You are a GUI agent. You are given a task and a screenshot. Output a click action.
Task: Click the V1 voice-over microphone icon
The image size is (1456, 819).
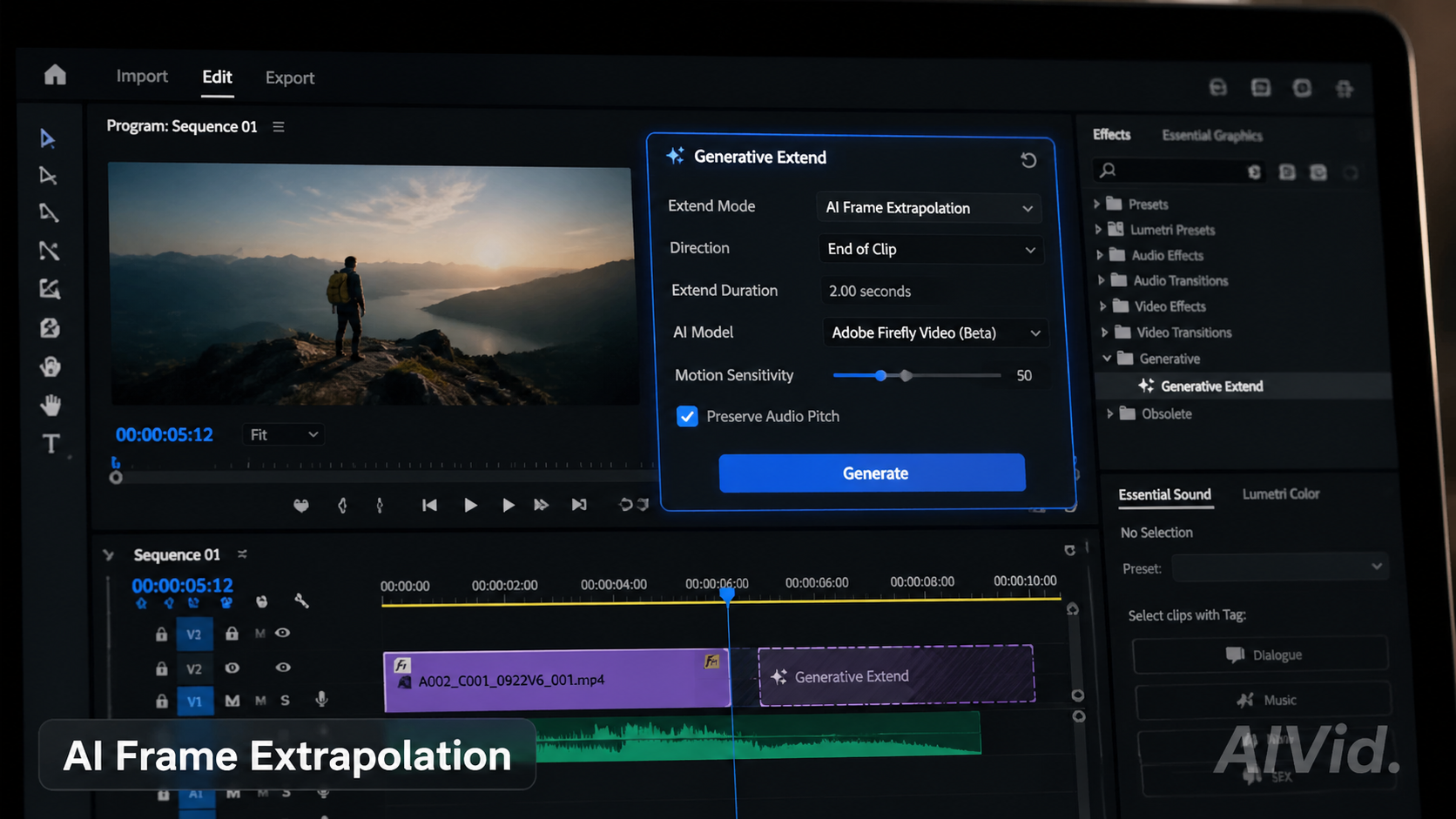coord(321,699)
